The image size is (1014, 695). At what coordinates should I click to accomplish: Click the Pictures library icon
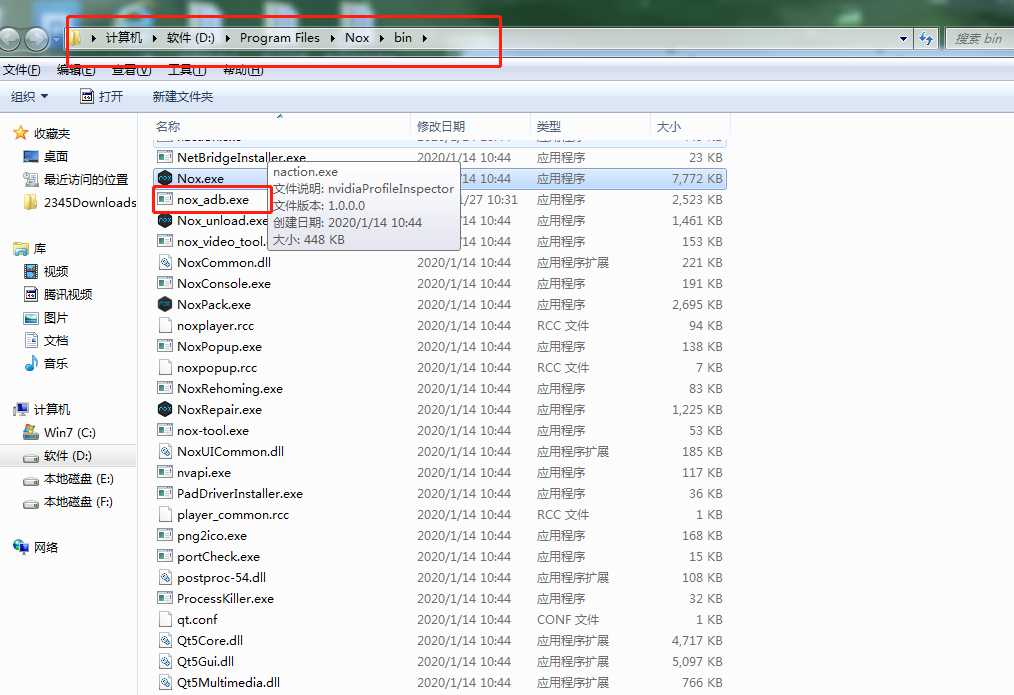click(x=30, y=317)
